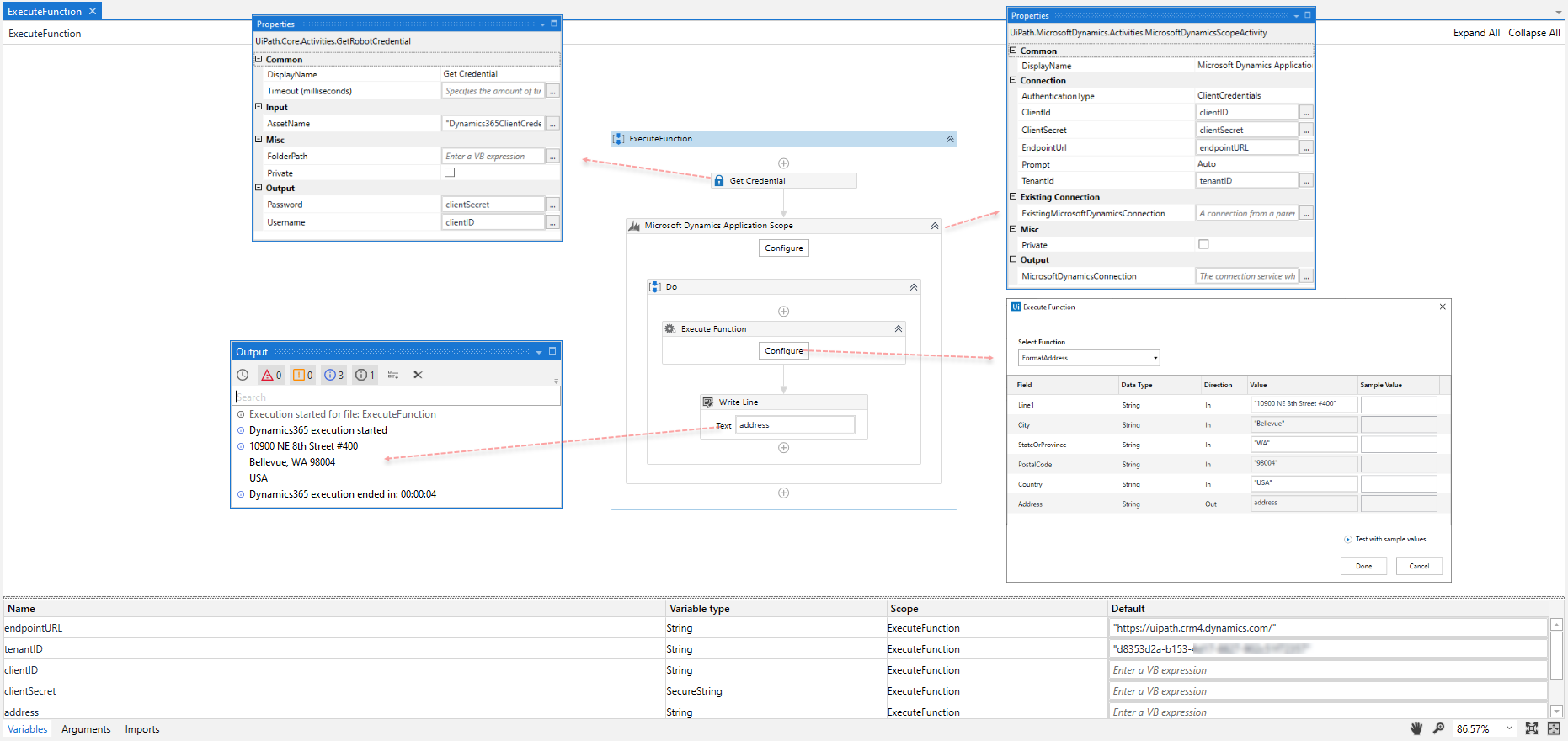Open ClientId expression editor button
The height and width of the screenshot is (741, 1568).
pyautogui.click(x=1306, y=112)
